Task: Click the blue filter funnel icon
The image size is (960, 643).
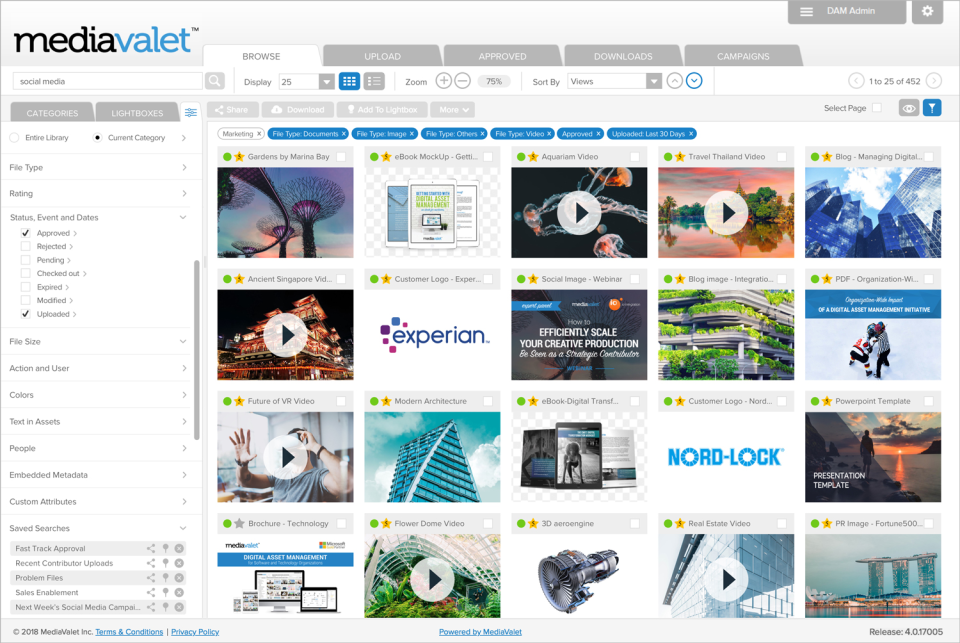Action: (x=932, y=108)
